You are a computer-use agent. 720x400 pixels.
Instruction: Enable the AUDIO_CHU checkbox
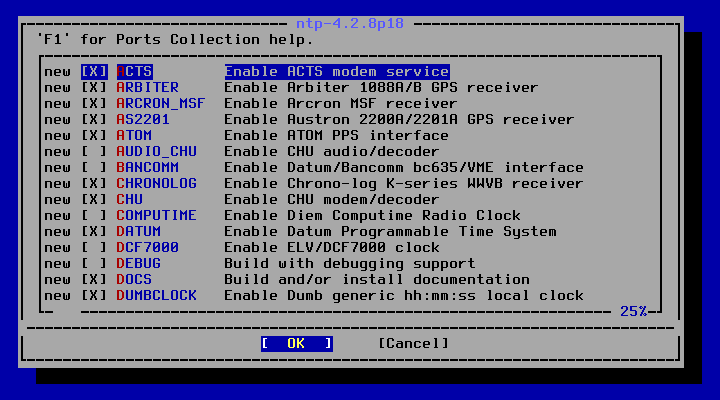point(94,152)
